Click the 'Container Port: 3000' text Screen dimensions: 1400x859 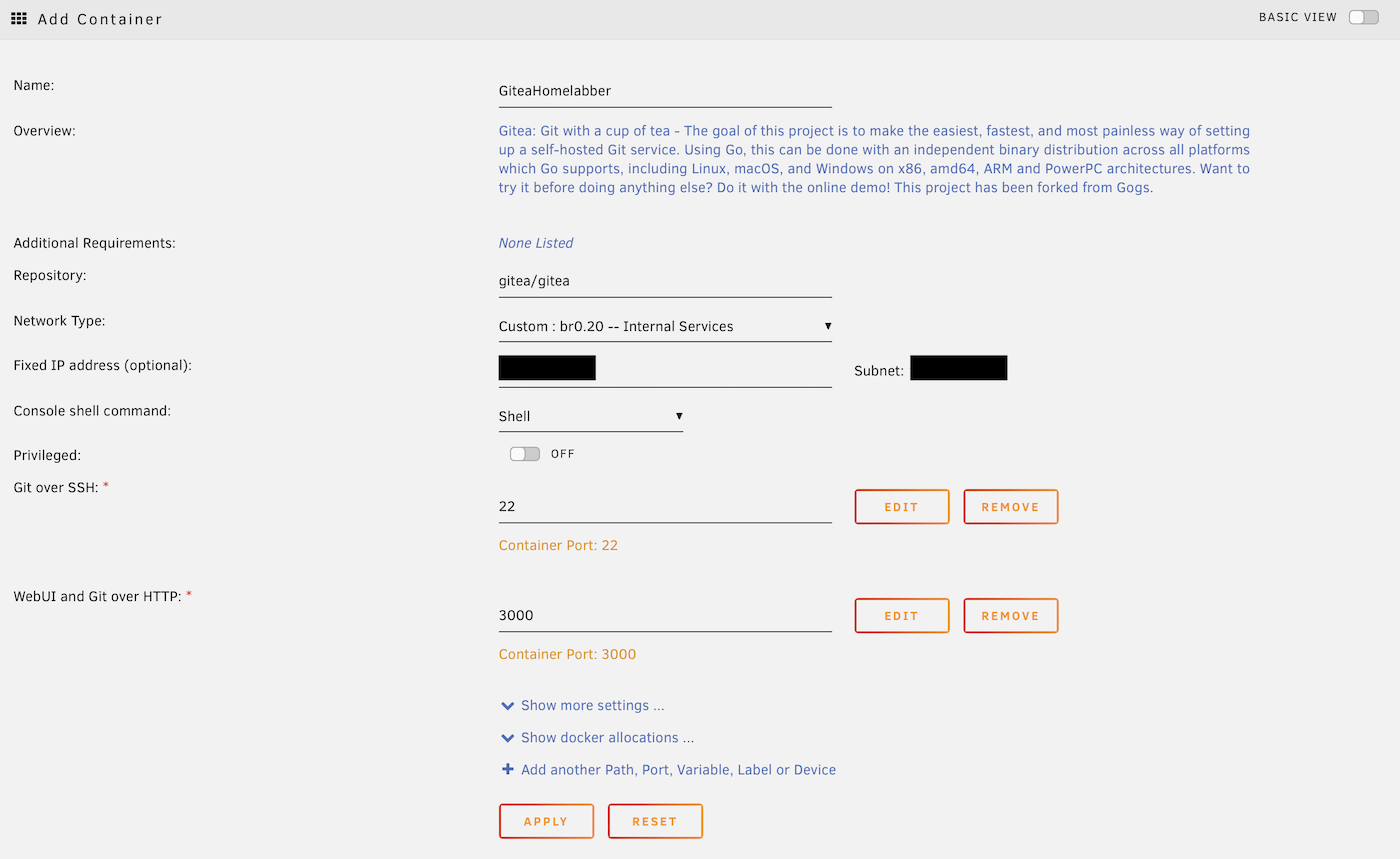(567, 654)
